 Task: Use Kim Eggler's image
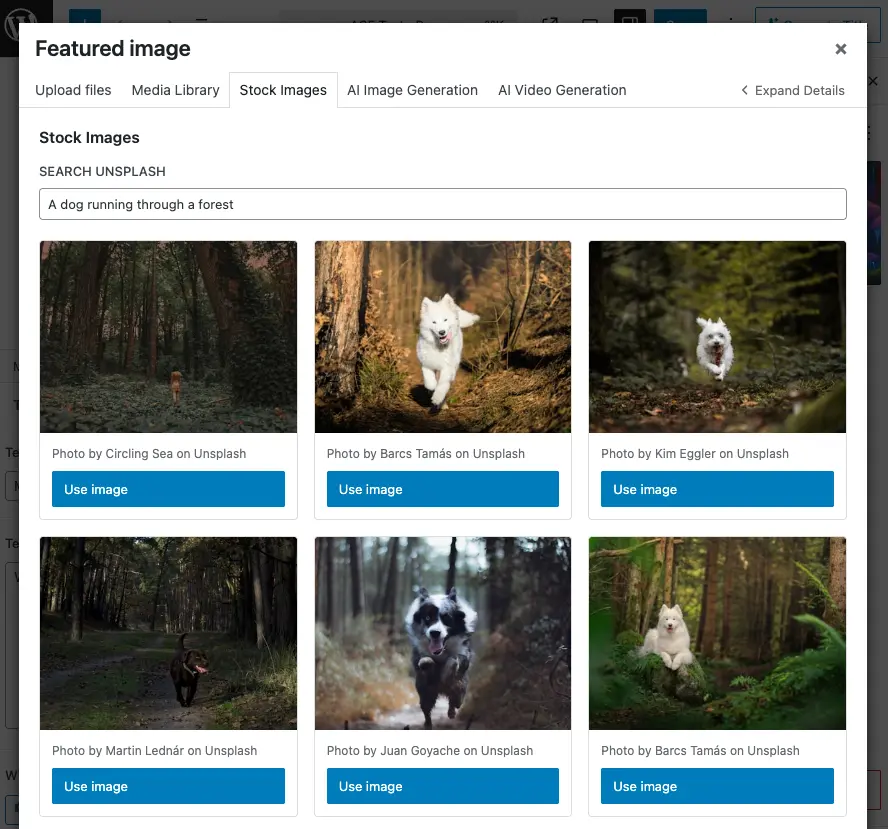click(x=717, y=489)
